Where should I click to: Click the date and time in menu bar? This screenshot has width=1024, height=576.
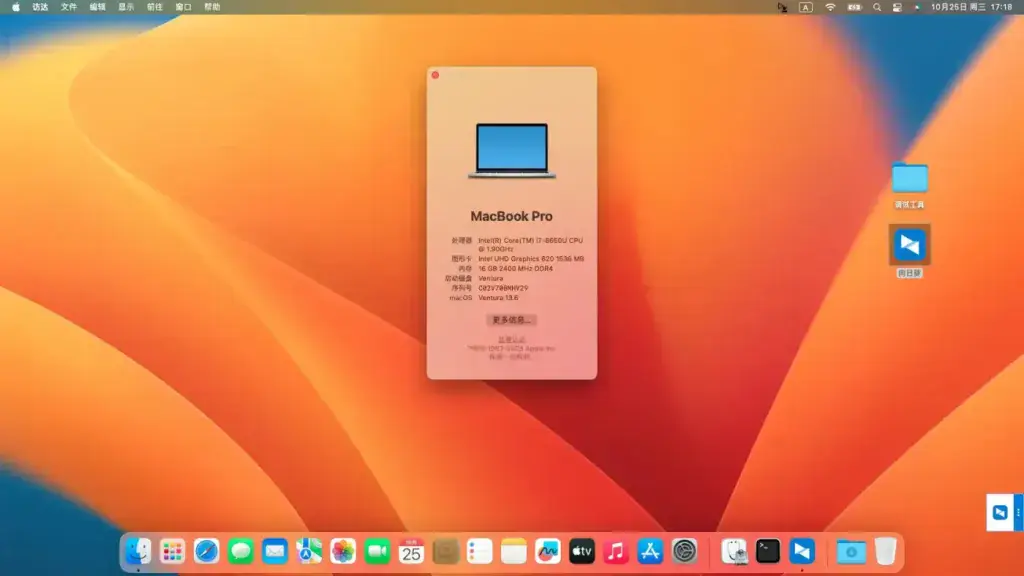coord(972,7)
